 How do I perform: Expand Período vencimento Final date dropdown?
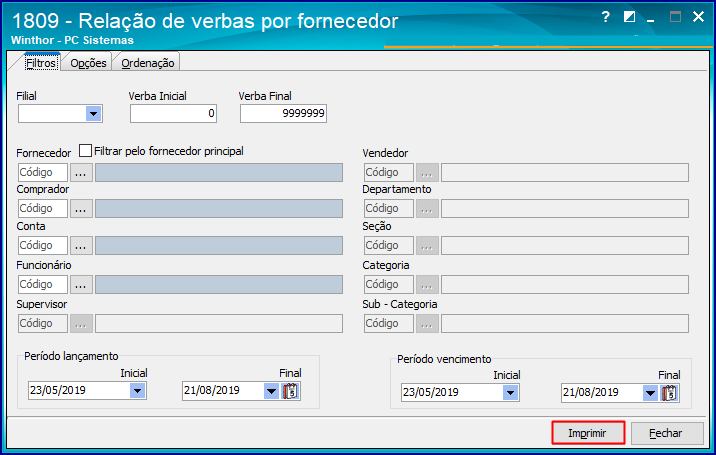[x=650, y=393]
